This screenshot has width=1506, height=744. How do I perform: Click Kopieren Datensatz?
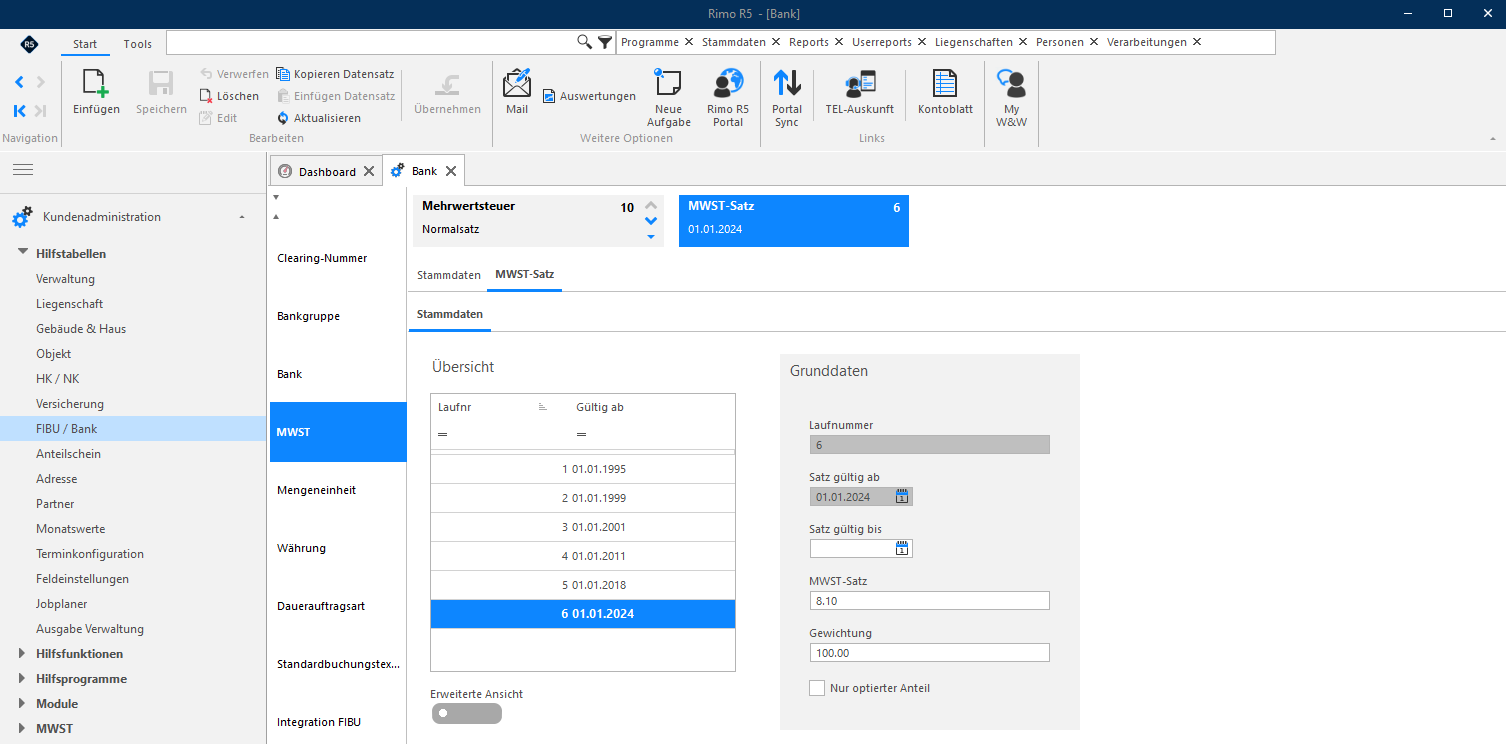tap(335, 74)
